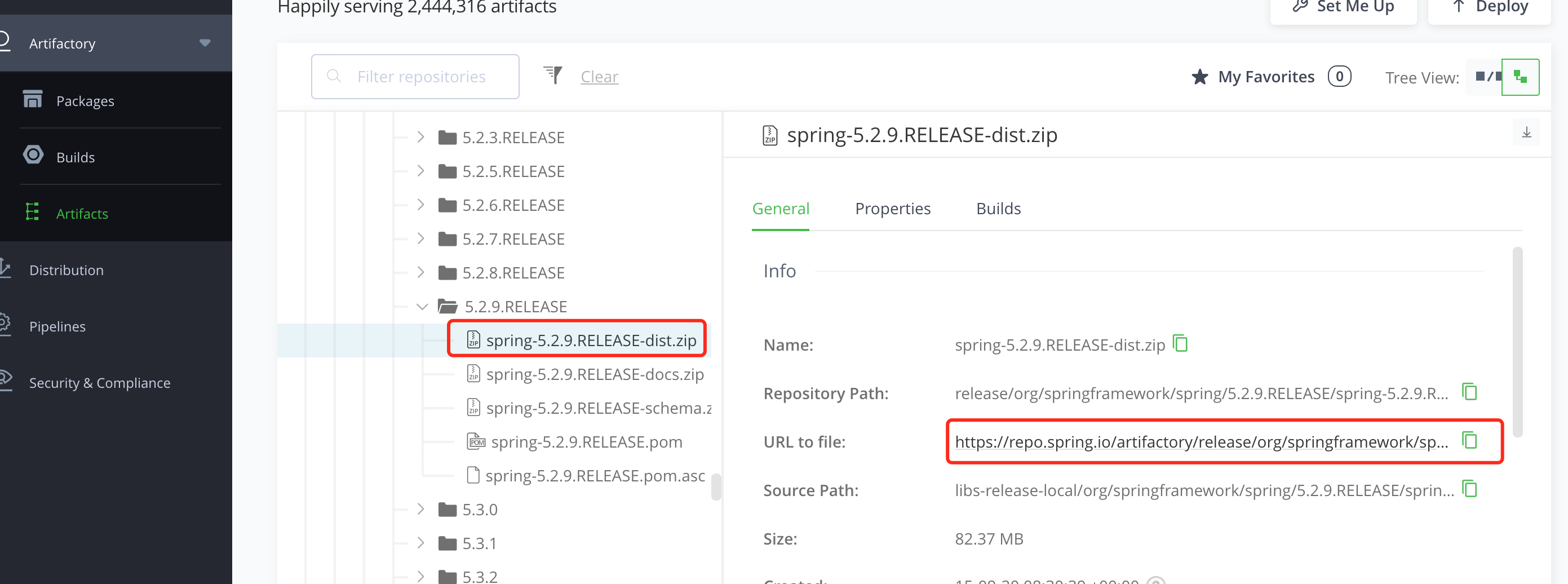The width and height of the screenshot is (1568, 584).
Task: Open the General tab
Action: (781, 209)
